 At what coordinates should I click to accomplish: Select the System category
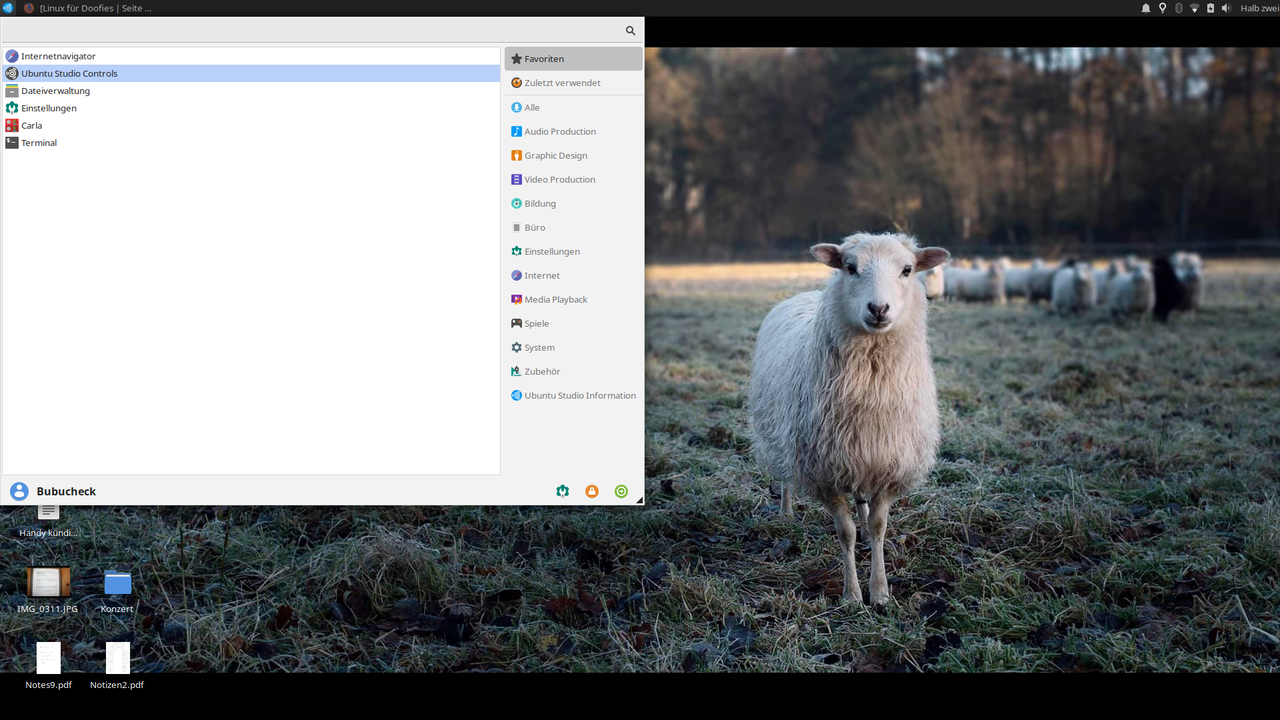[x=574, y=347]
